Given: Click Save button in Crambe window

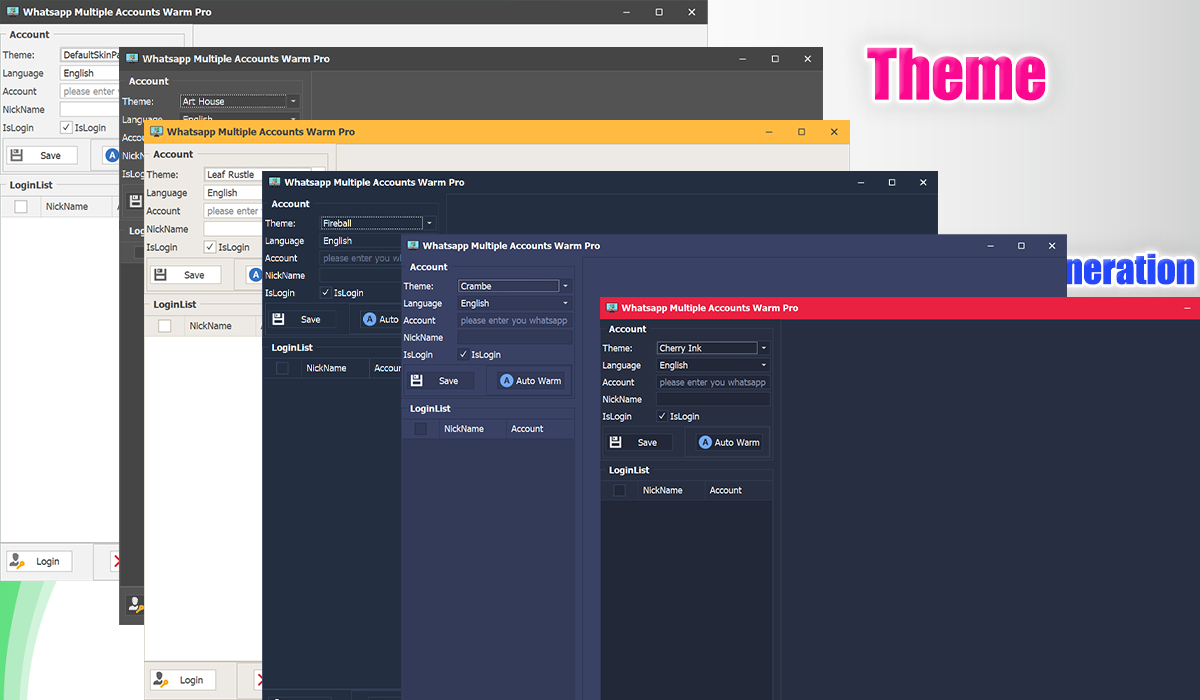Looking at the screenshot, I should [440, 380].
